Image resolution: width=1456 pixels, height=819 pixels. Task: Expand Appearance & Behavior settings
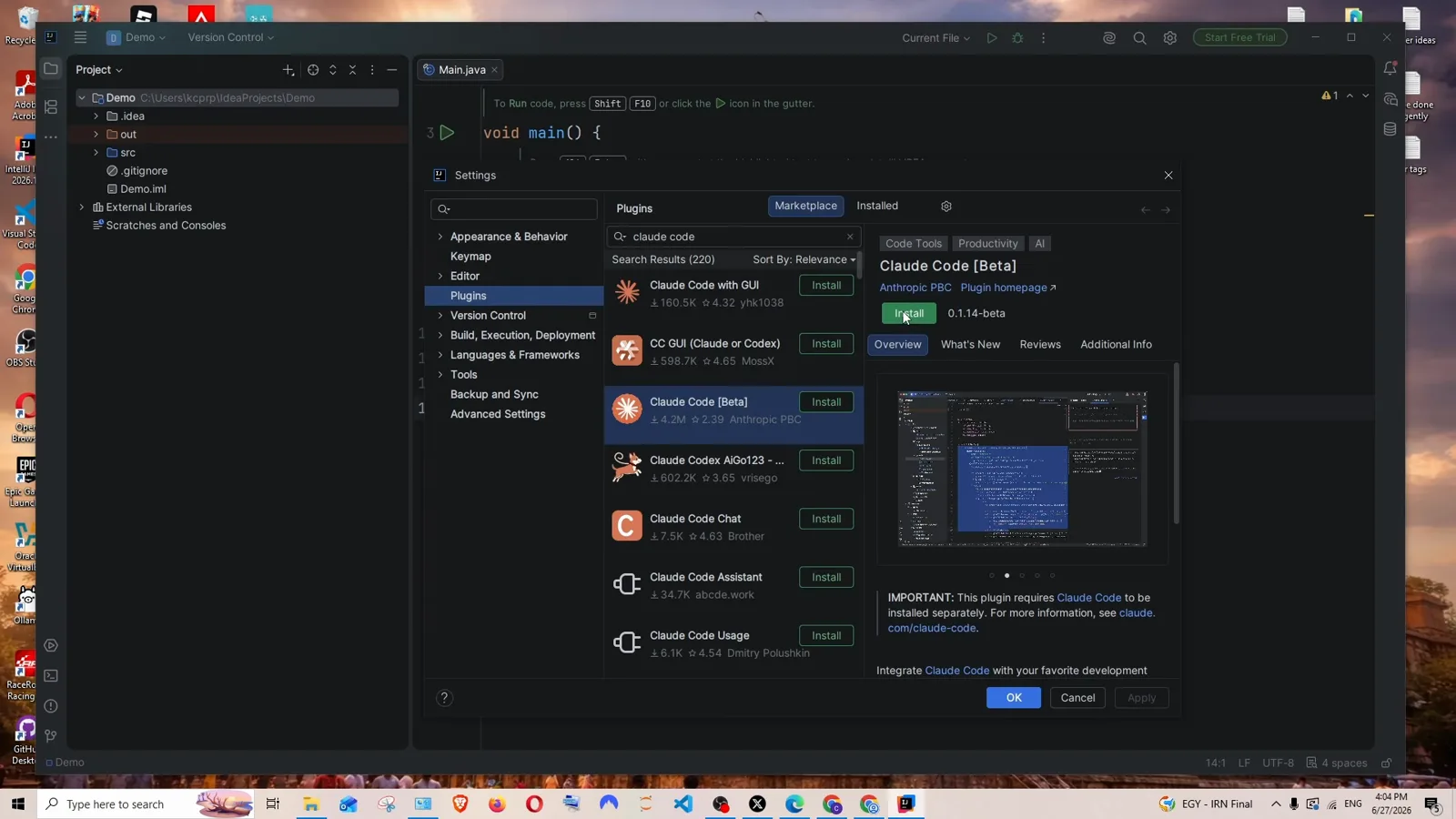coord(440,237)
